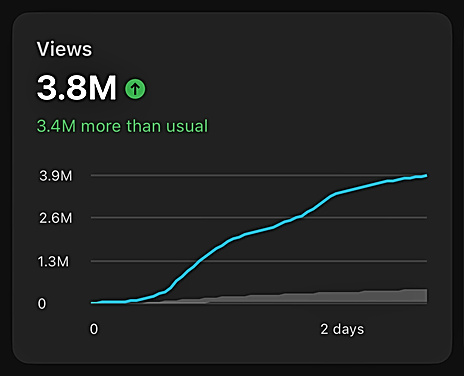Click the '2 days' x-axis label
Screen dimensions: 464x376
[342, 329]
